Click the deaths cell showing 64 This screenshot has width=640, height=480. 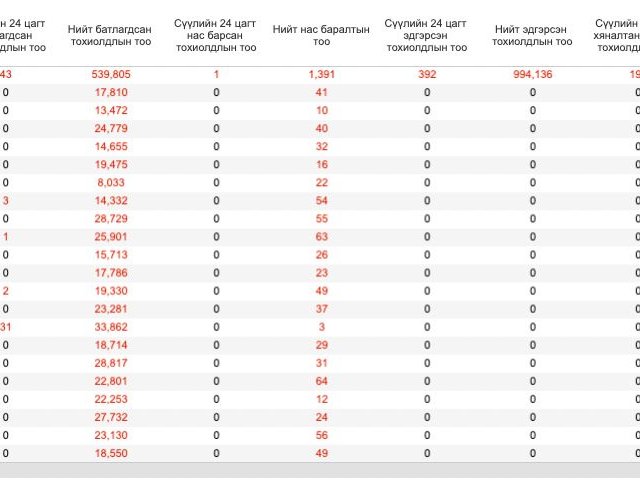coord(322,381)
